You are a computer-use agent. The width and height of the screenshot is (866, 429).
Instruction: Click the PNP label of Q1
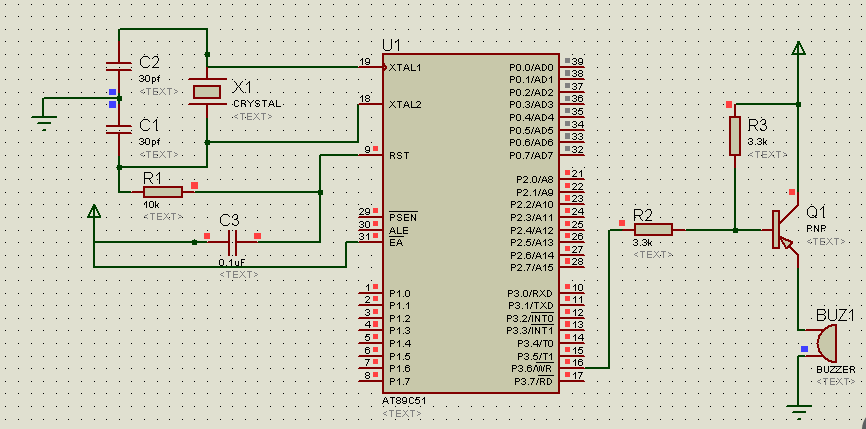(816, 229)
